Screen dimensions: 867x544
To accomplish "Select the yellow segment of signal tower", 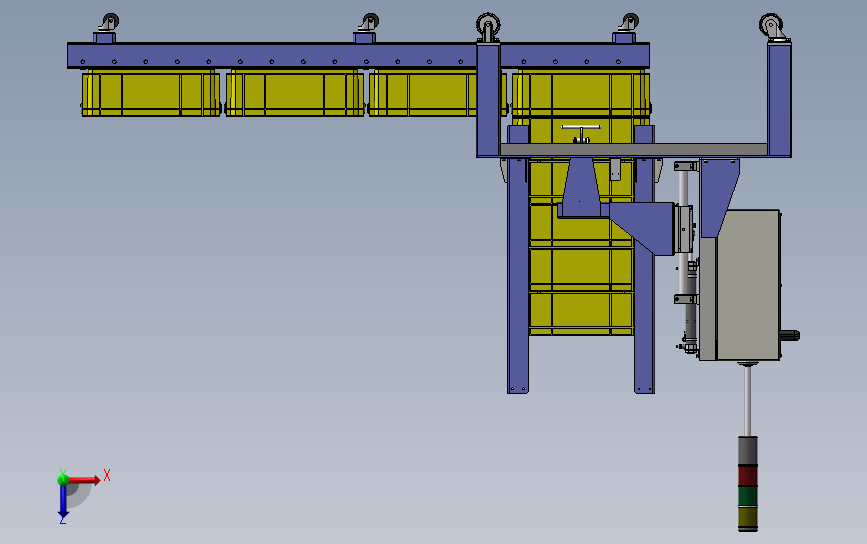I will (x=748, y=518).
